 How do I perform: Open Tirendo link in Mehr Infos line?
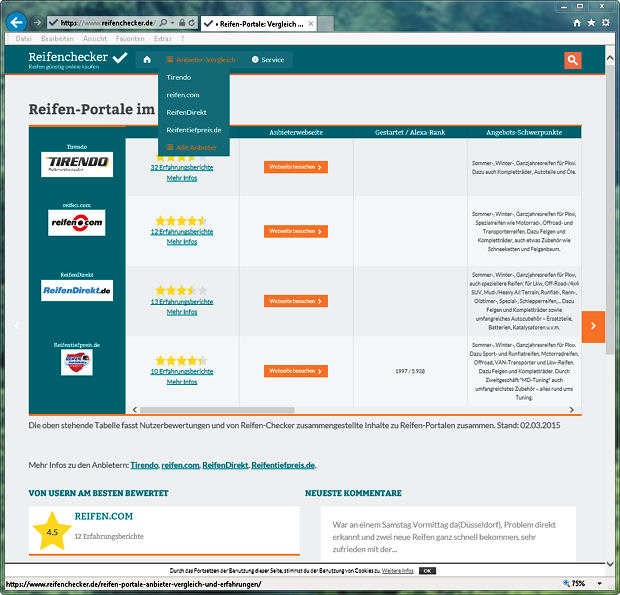(x=144, y=465)
